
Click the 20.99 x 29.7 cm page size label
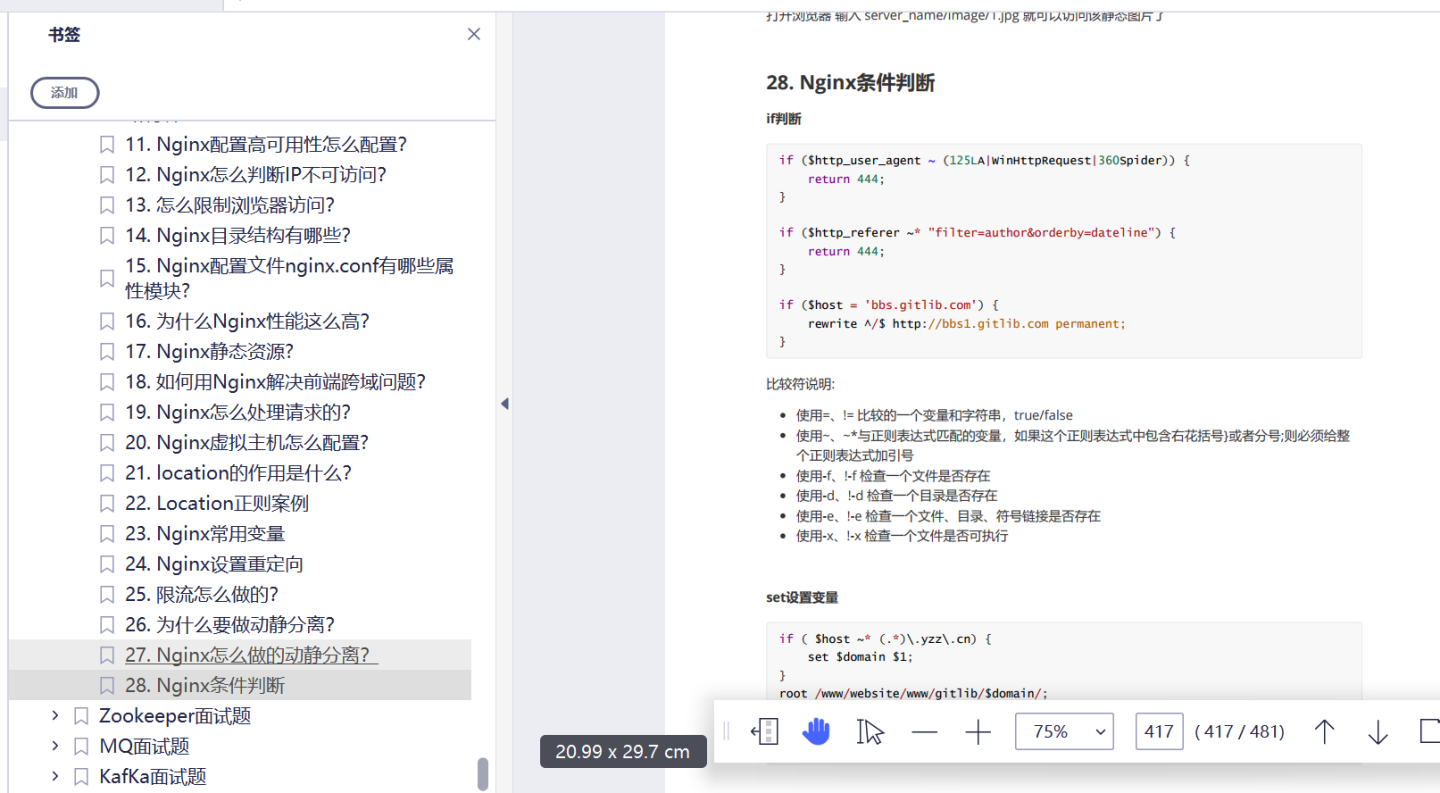(623, 752)
